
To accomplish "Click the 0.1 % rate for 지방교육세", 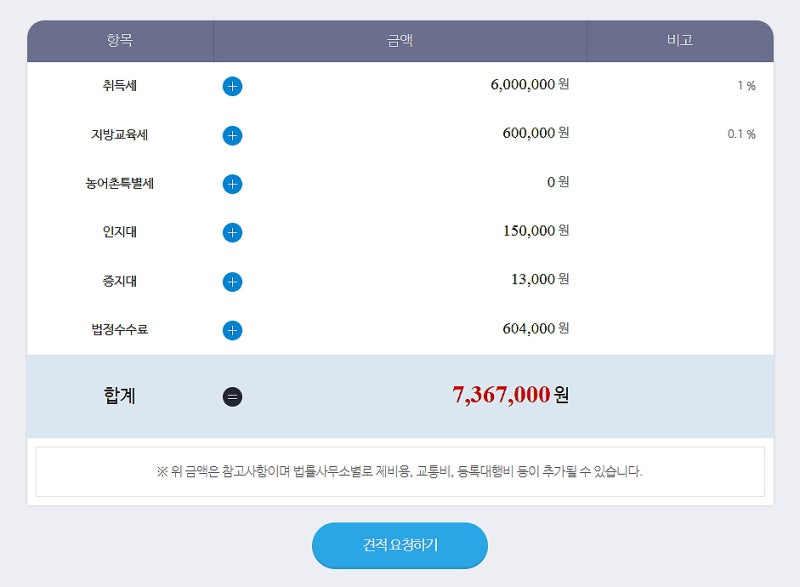I will 741,134.
